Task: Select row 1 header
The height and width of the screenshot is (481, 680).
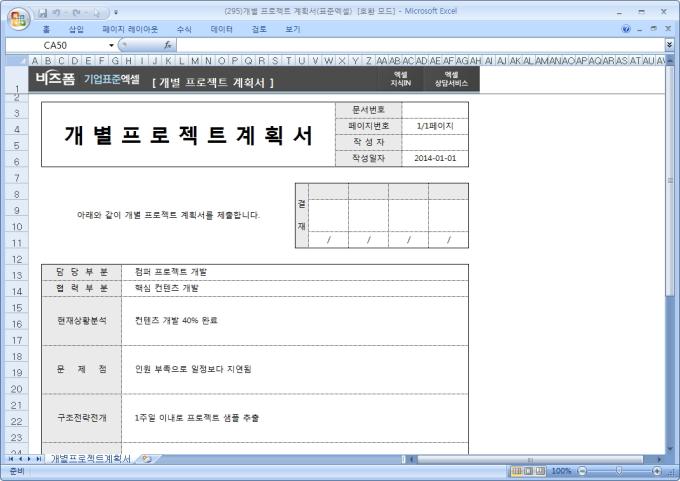Action: pyautogui.click(x=17, y=79)
